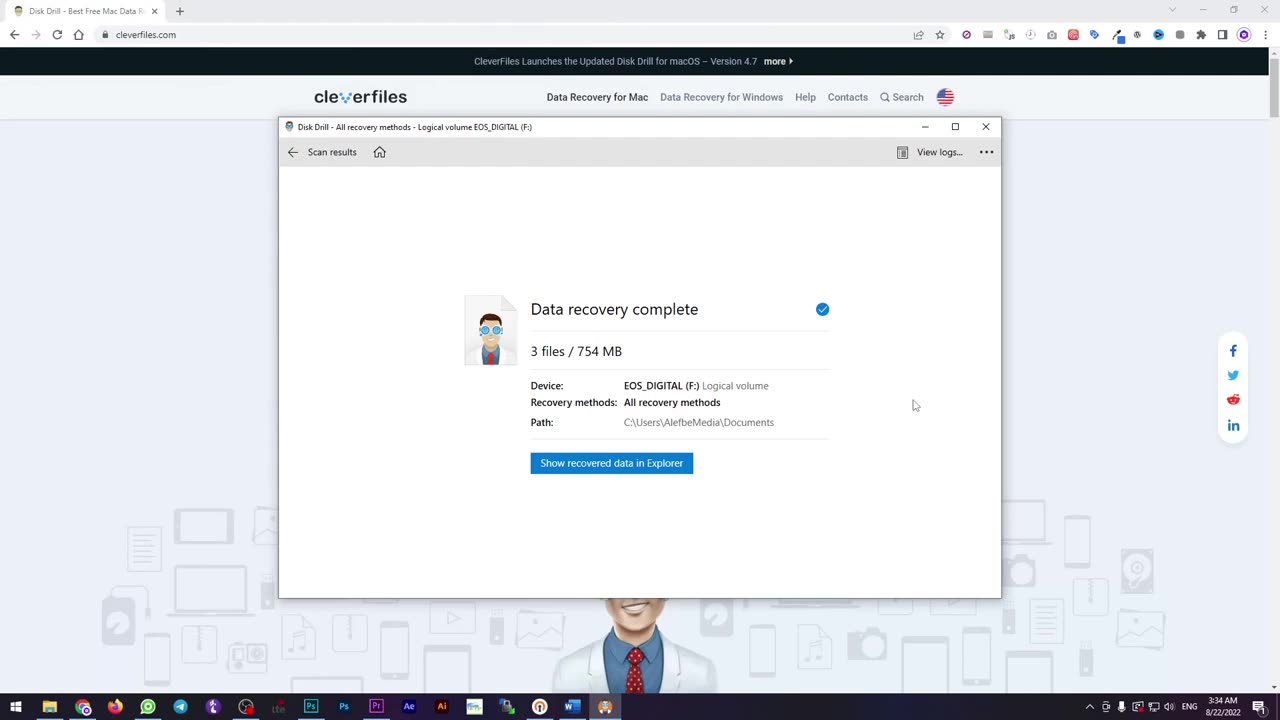Screen dimensions: 1280x720
Task: Share page on Facebook
Action: coord(1233,351)
